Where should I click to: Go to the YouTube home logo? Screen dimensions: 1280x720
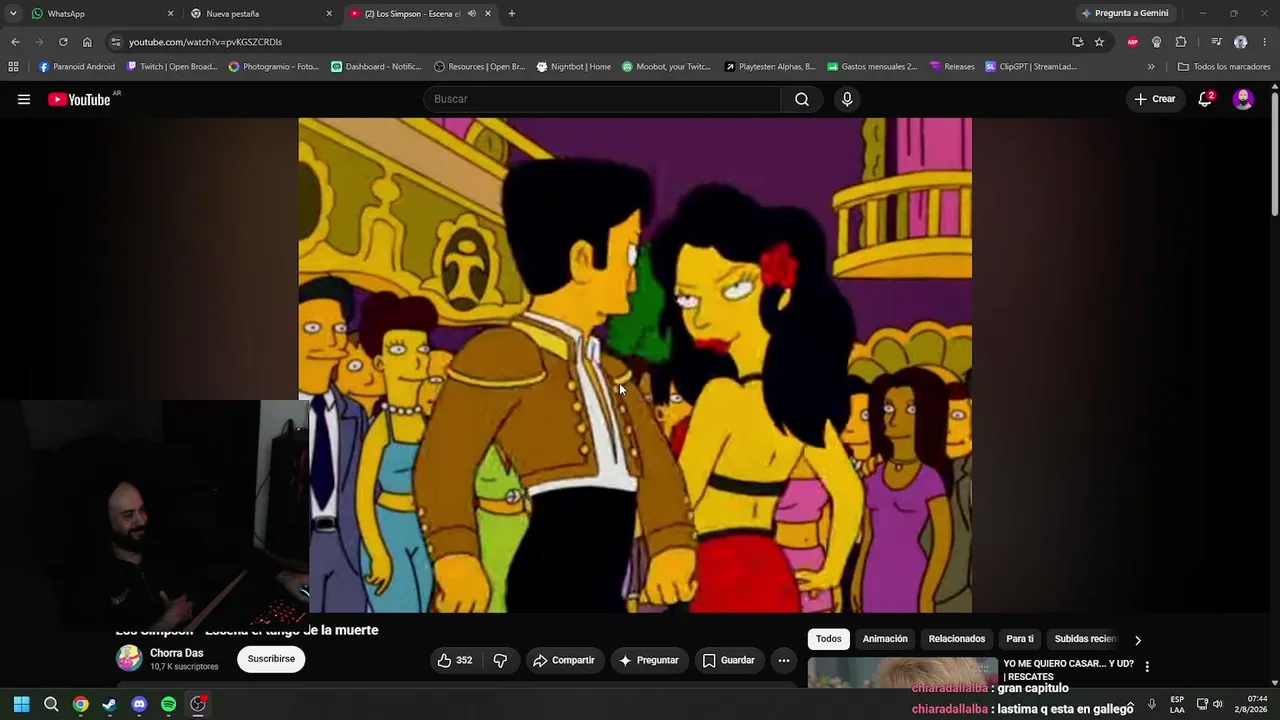[x=79, y=99]
